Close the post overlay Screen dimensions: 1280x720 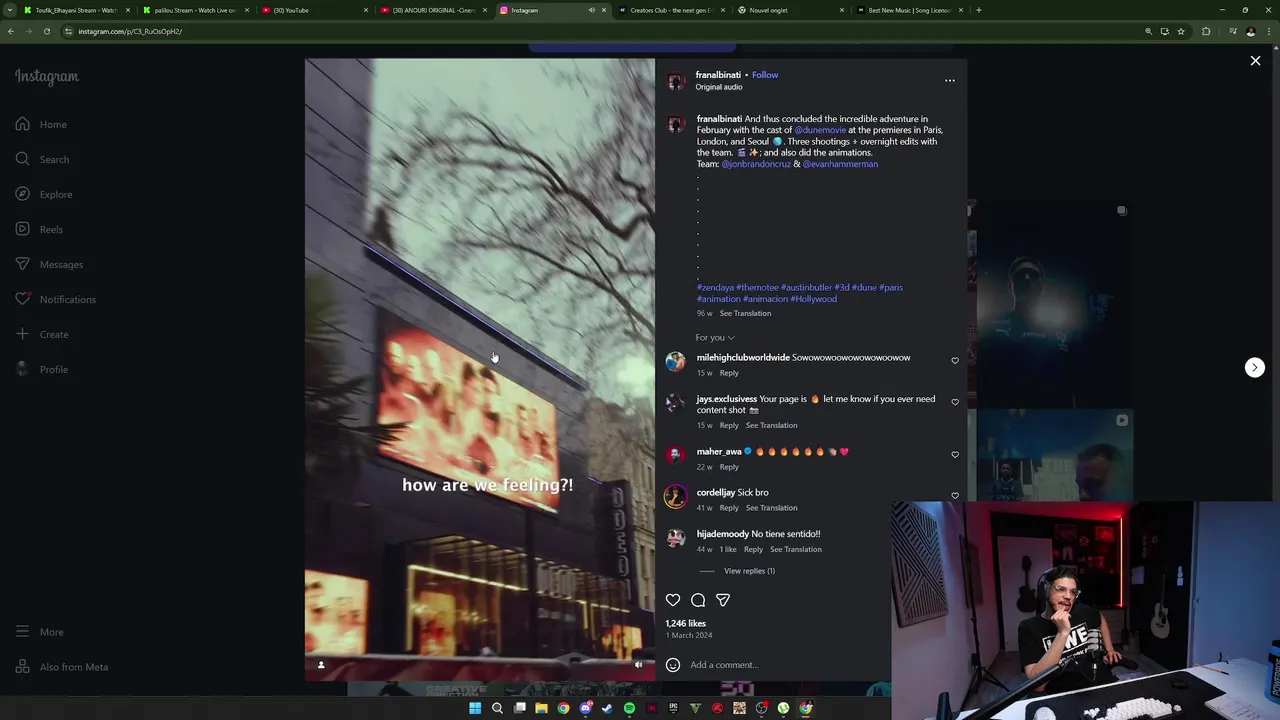[x=1255, y=61]
